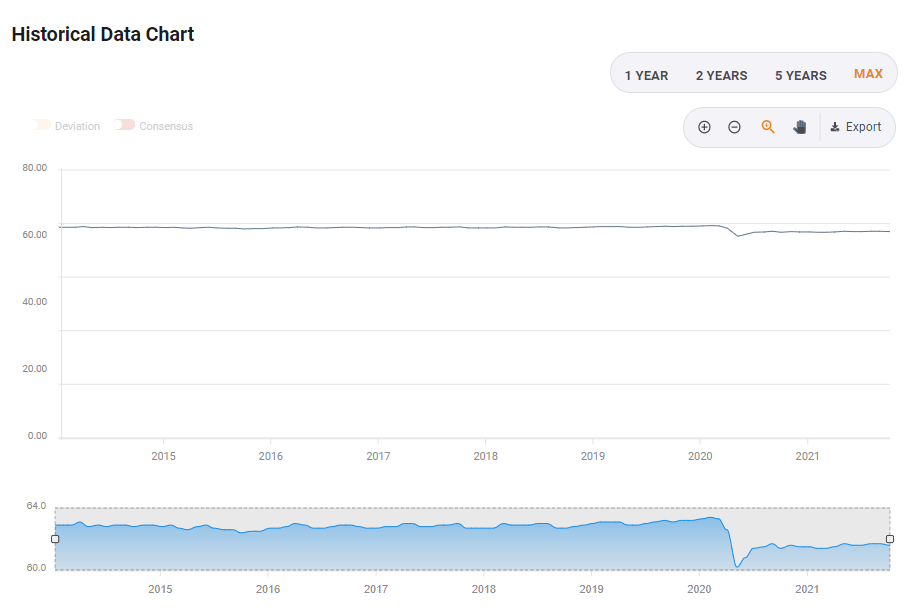Show the 5 YEARS range
912x609 pixels.
[800, 75]
